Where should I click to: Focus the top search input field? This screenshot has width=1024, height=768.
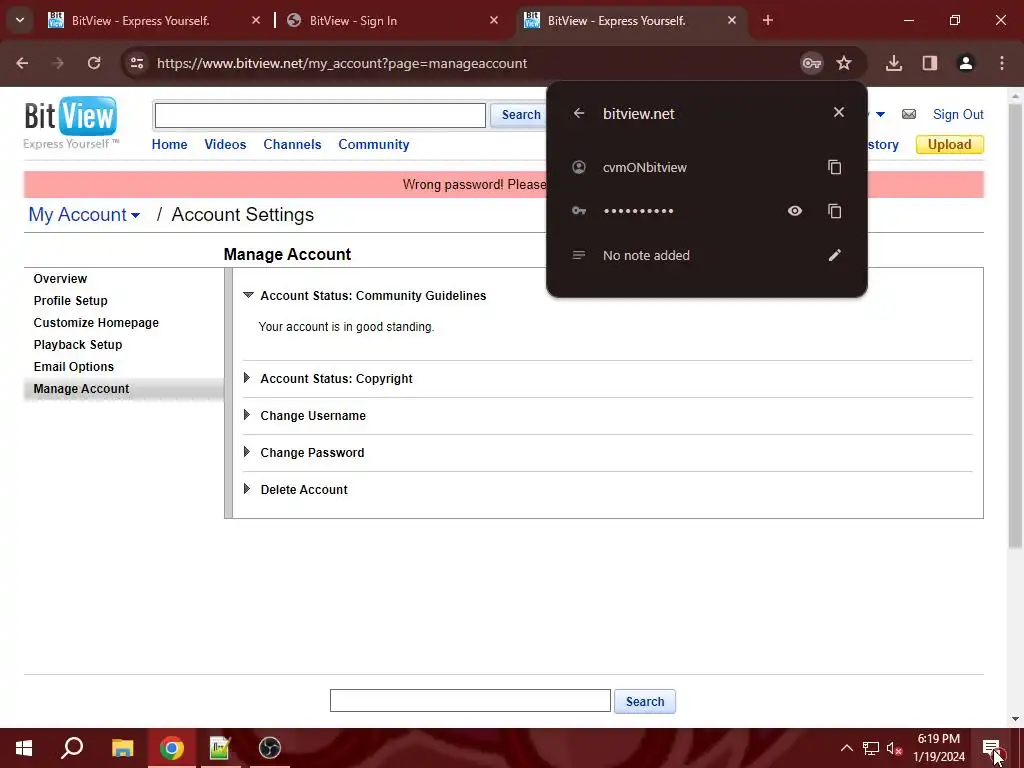tap(320, 116)
